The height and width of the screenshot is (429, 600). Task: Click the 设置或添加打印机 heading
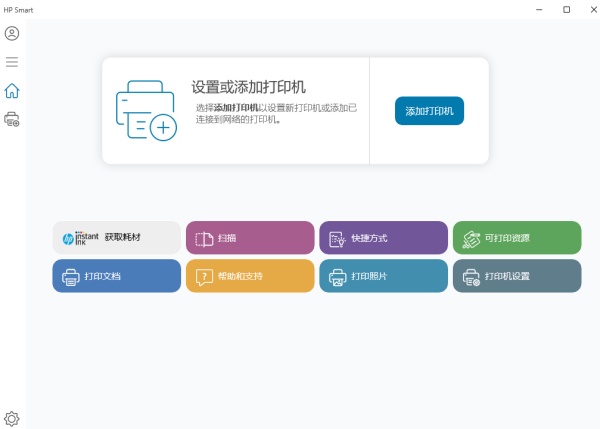[x=249, y=87]
